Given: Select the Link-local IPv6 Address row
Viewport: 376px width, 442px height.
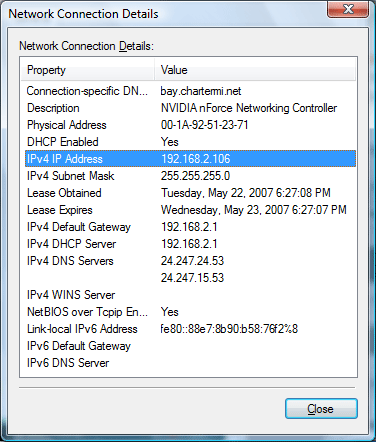Looking at the screenshot, I should (190, 329).
